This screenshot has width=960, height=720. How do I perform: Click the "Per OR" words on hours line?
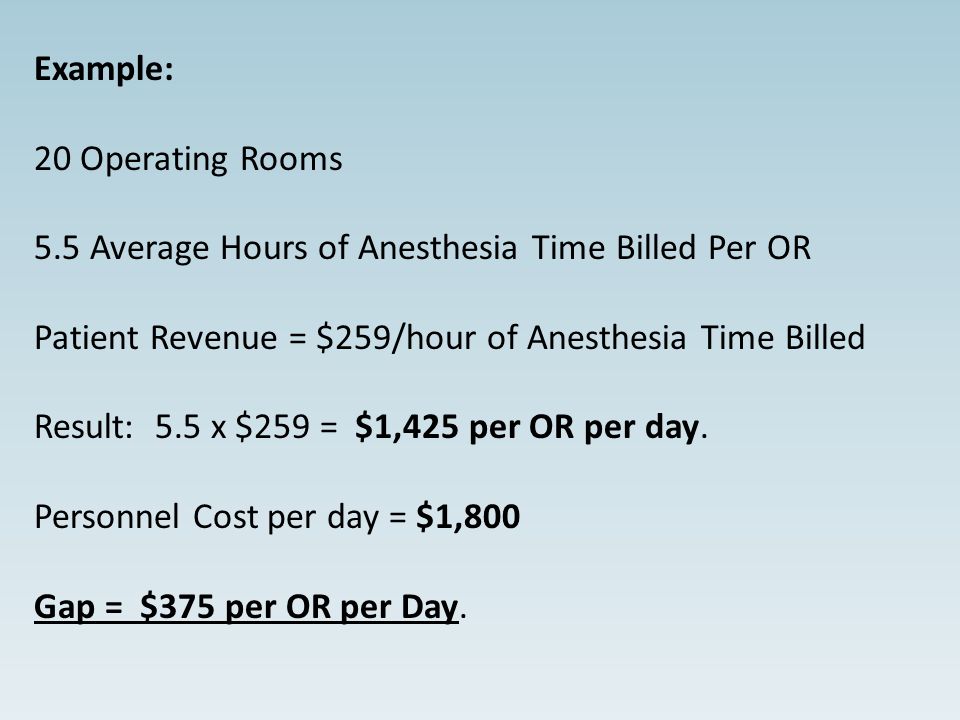[x=759, y=248]
